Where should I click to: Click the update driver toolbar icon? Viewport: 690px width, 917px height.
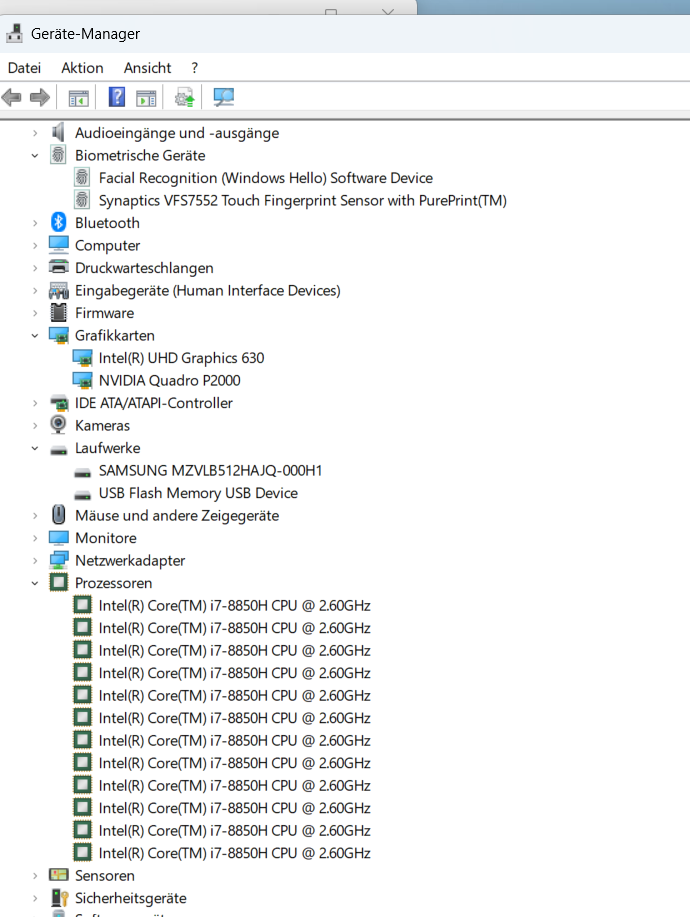184,98
